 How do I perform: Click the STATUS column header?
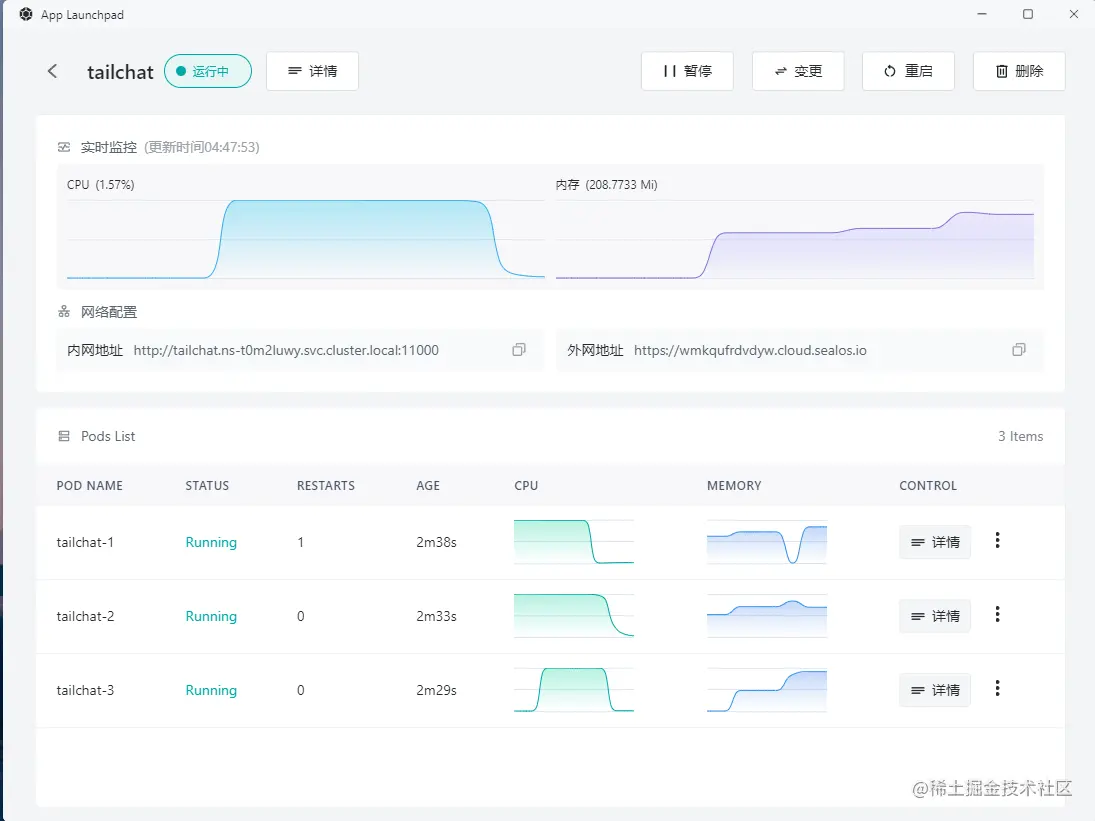click(x=207, y=486)
